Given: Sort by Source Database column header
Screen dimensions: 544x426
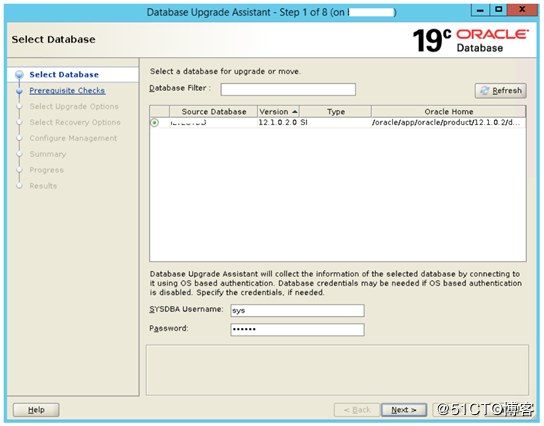Looking at the screenshot, I should (x=214, y=112).
